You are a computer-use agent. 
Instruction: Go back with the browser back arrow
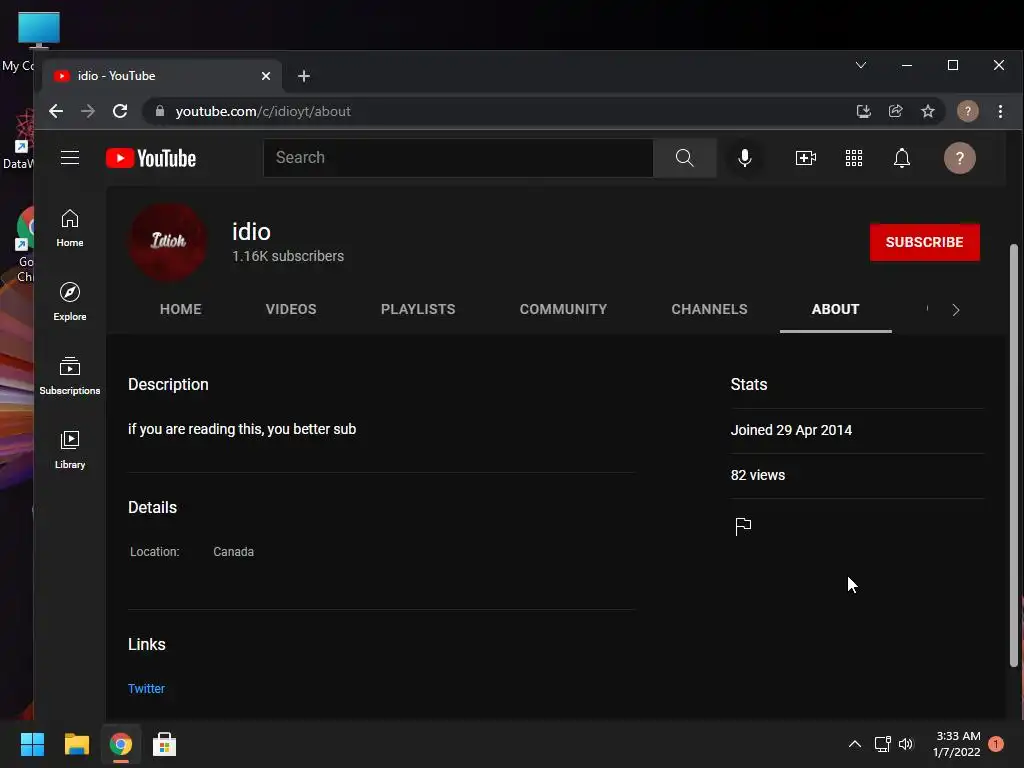56,111
